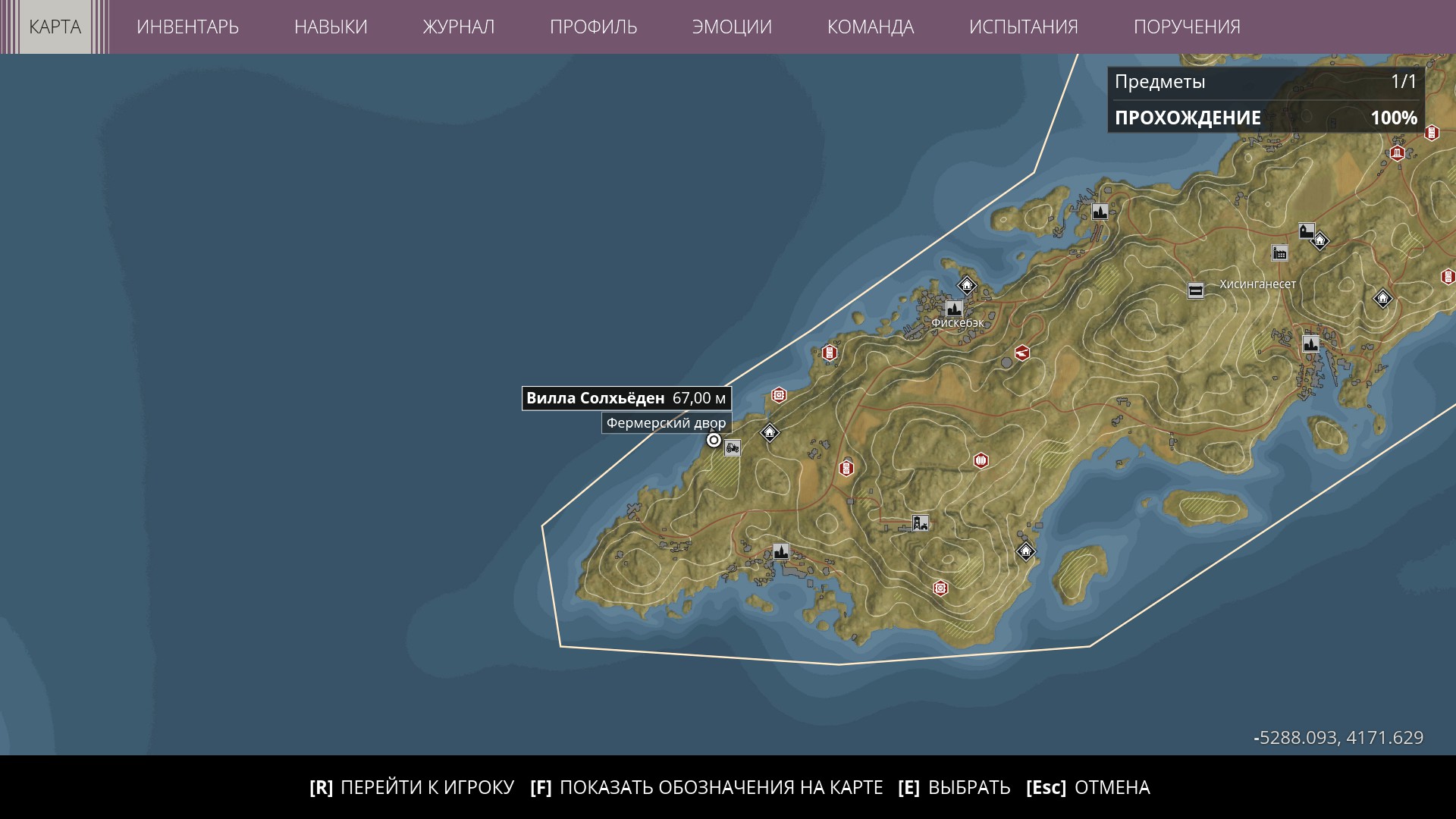This screenshot has width=1456, height=819.
Task: Click the Фермерский двор tooltip label
Action: pyautogui.click(x=667, y=423)
